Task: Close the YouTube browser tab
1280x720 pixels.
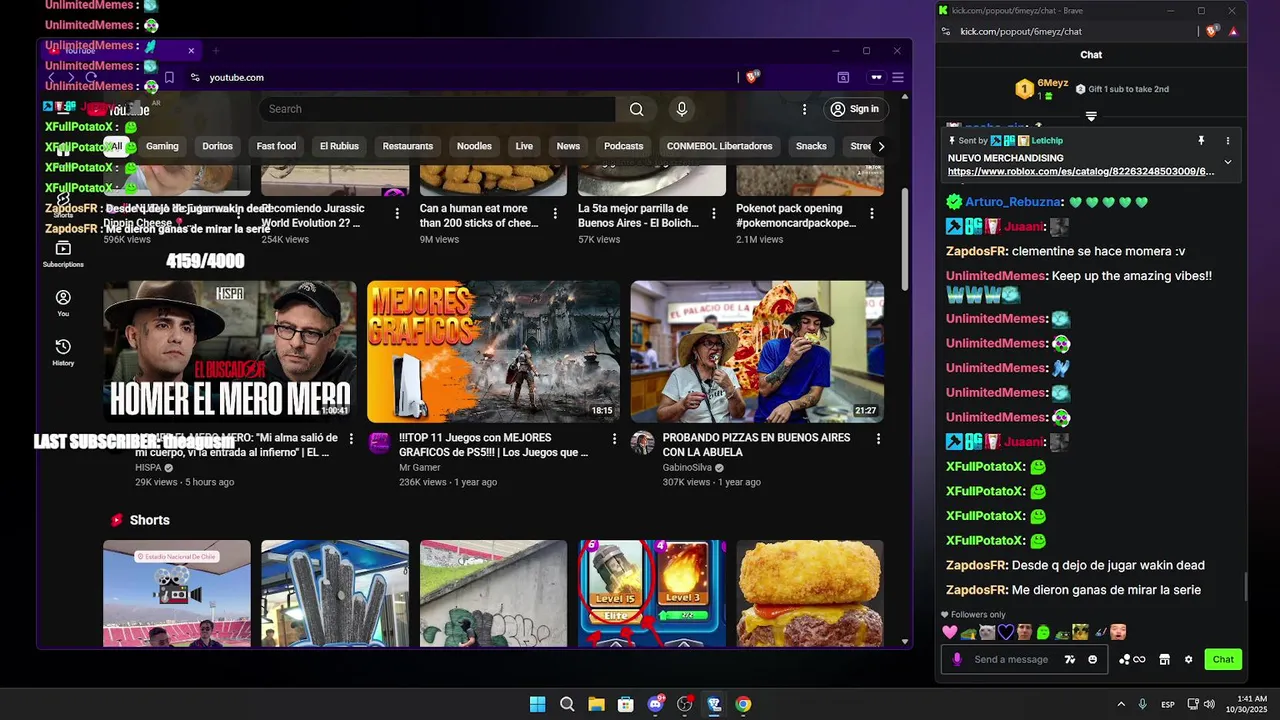Action: (191, 51)
